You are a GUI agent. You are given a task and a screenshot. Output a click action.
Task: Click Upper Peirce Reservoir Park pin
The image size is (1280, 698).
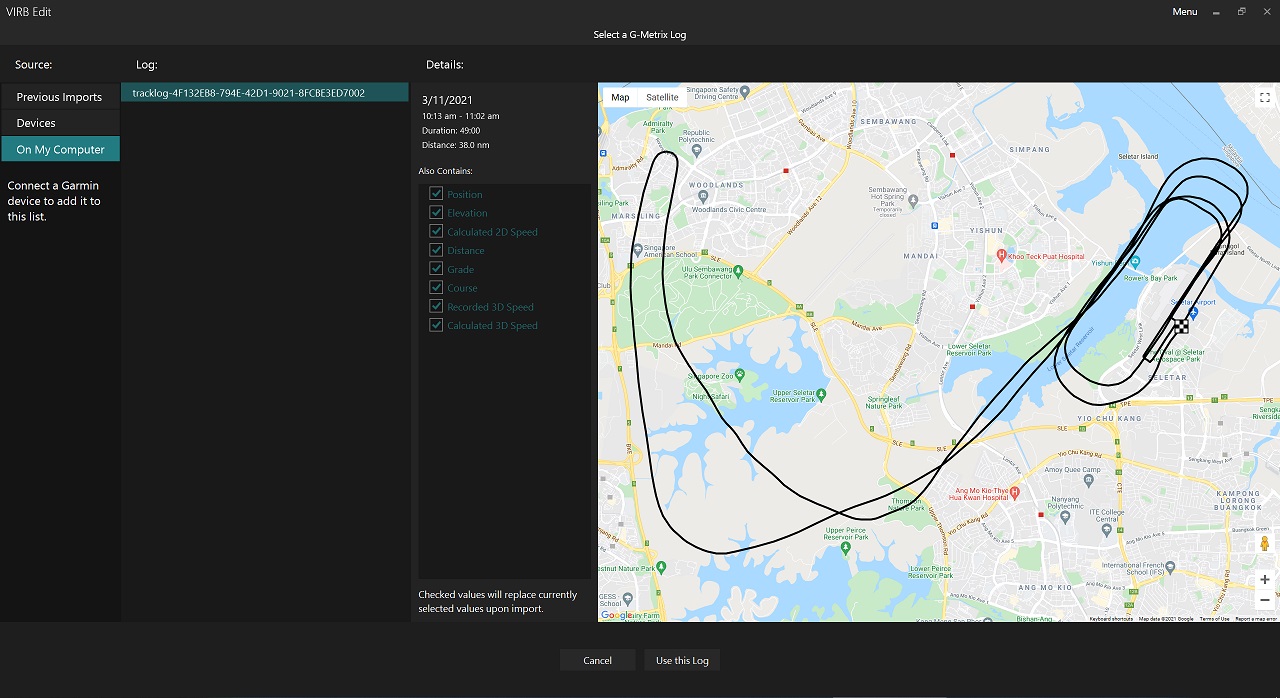[846, 548]
